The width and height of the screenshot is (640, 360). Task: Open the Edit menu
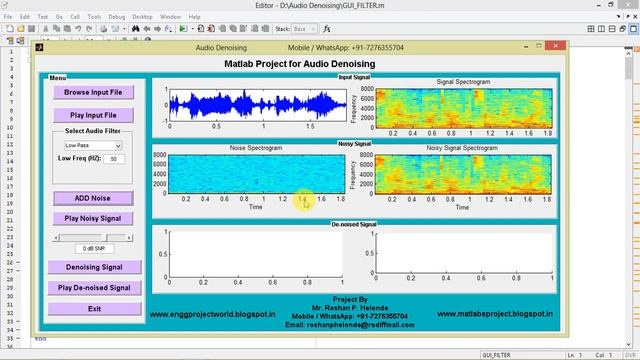[24, 17]
